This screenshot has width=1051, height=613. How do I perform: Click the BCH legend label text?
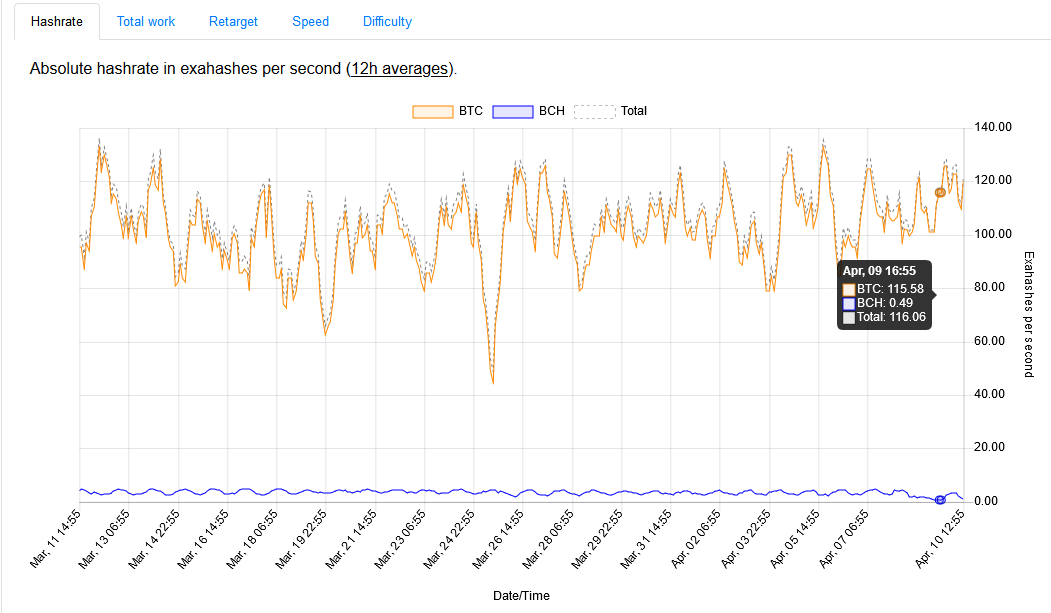(x=552, y=111)
